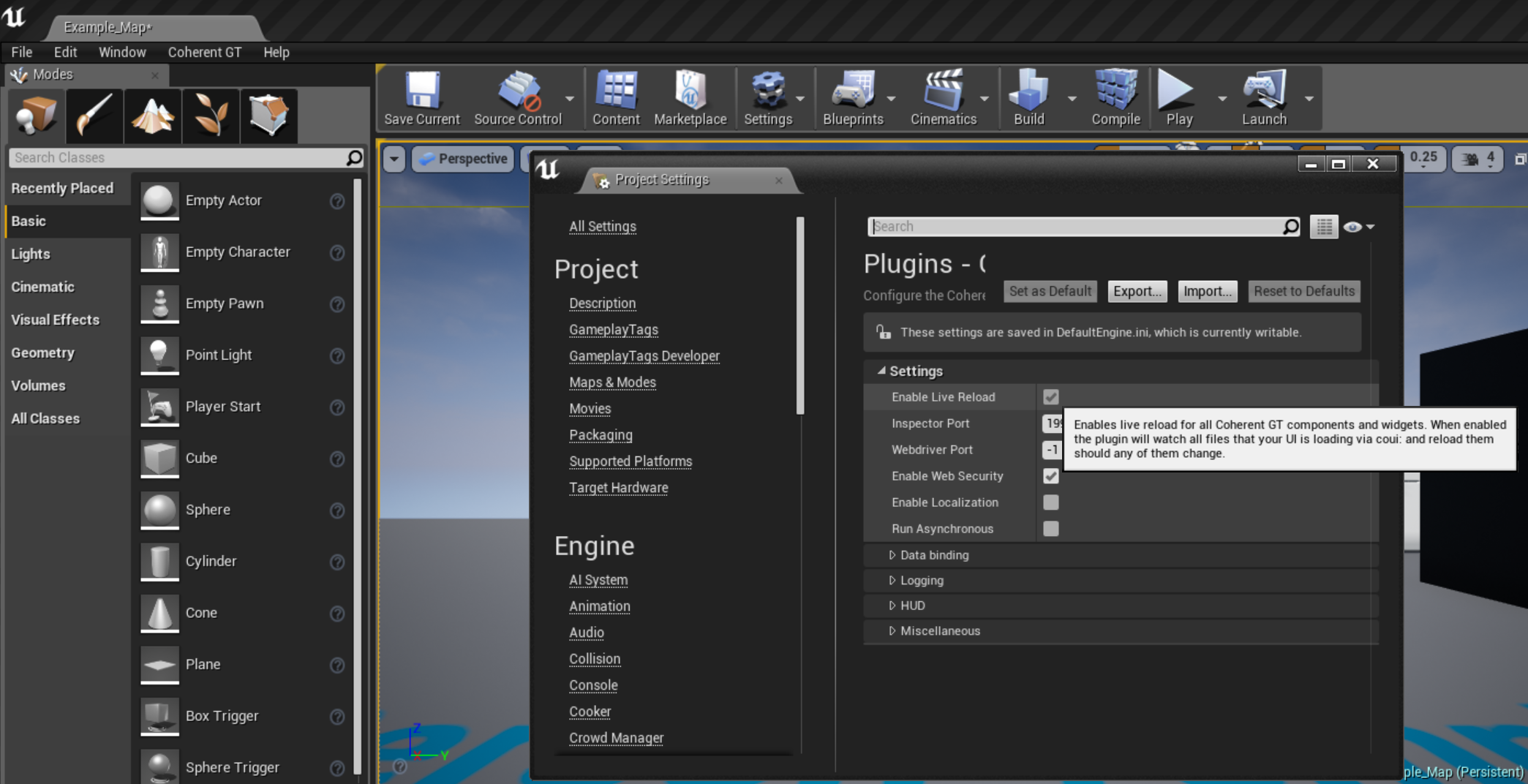Select the Place mode icon
Screen dimensions: 1528x784
pos(35,116)
